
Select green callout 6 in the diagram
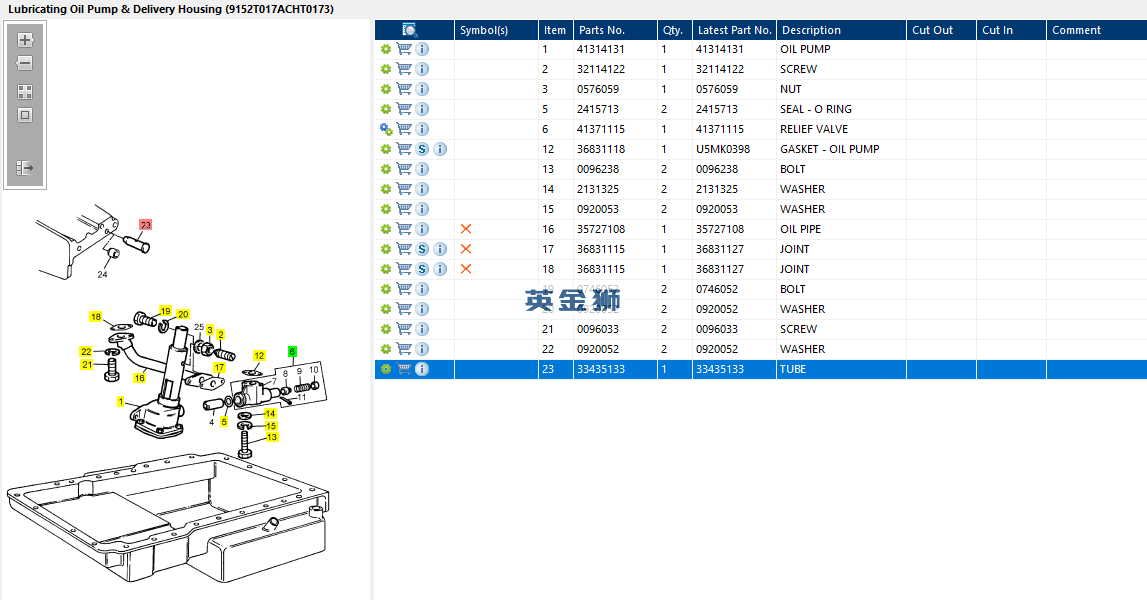[x=293, y=352]
